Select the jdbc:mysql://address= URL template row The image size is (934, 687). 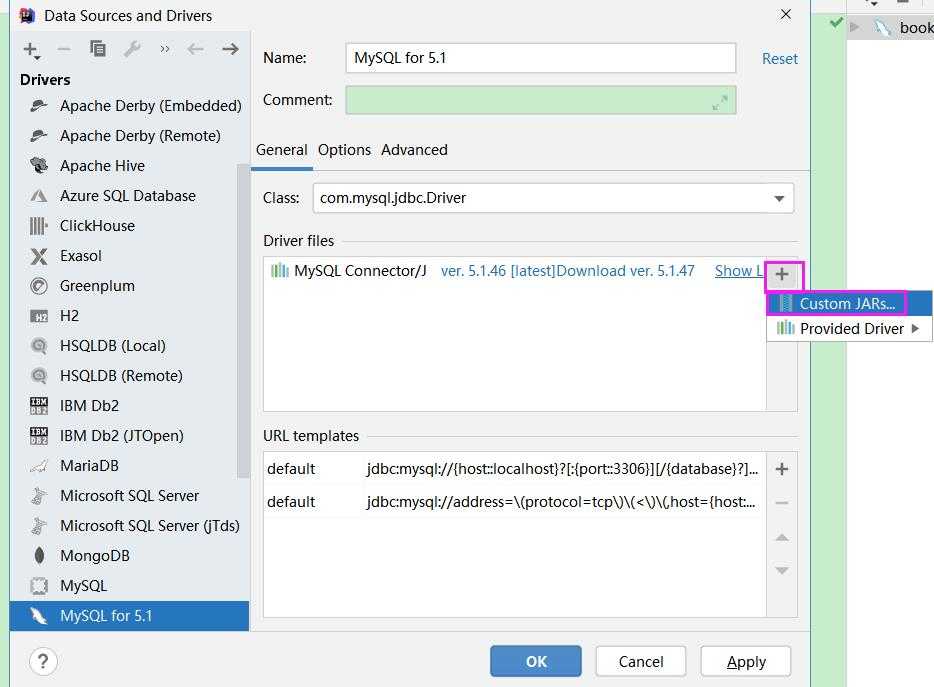pos(513,502)
